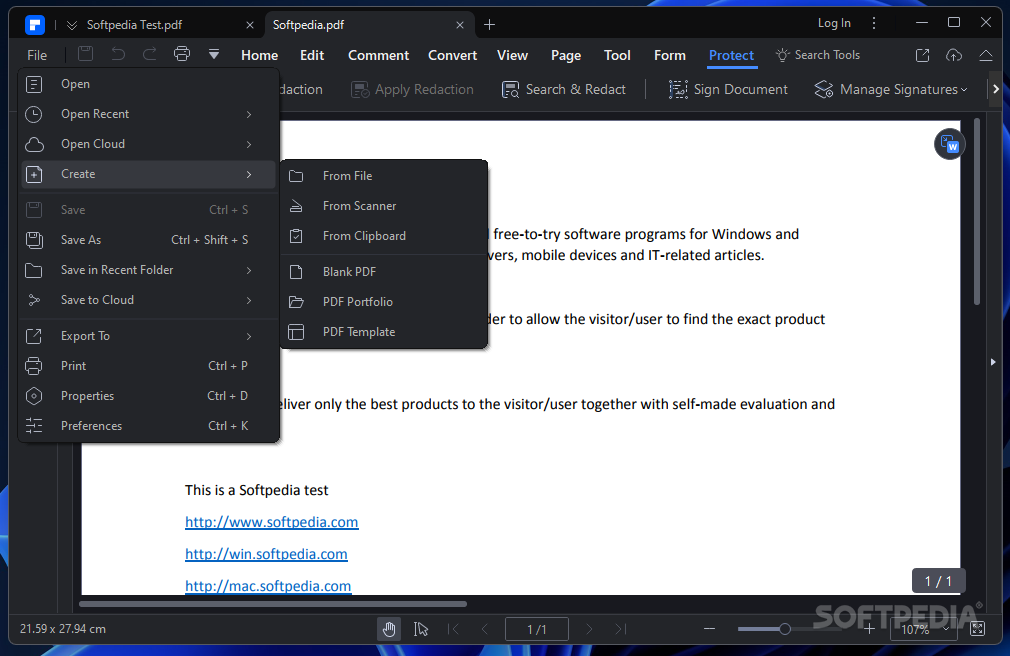Switch to the View ribbon tab
The height and width of the screenshot is (656, 1010).
pyautogui.click(x=512, y=55)
